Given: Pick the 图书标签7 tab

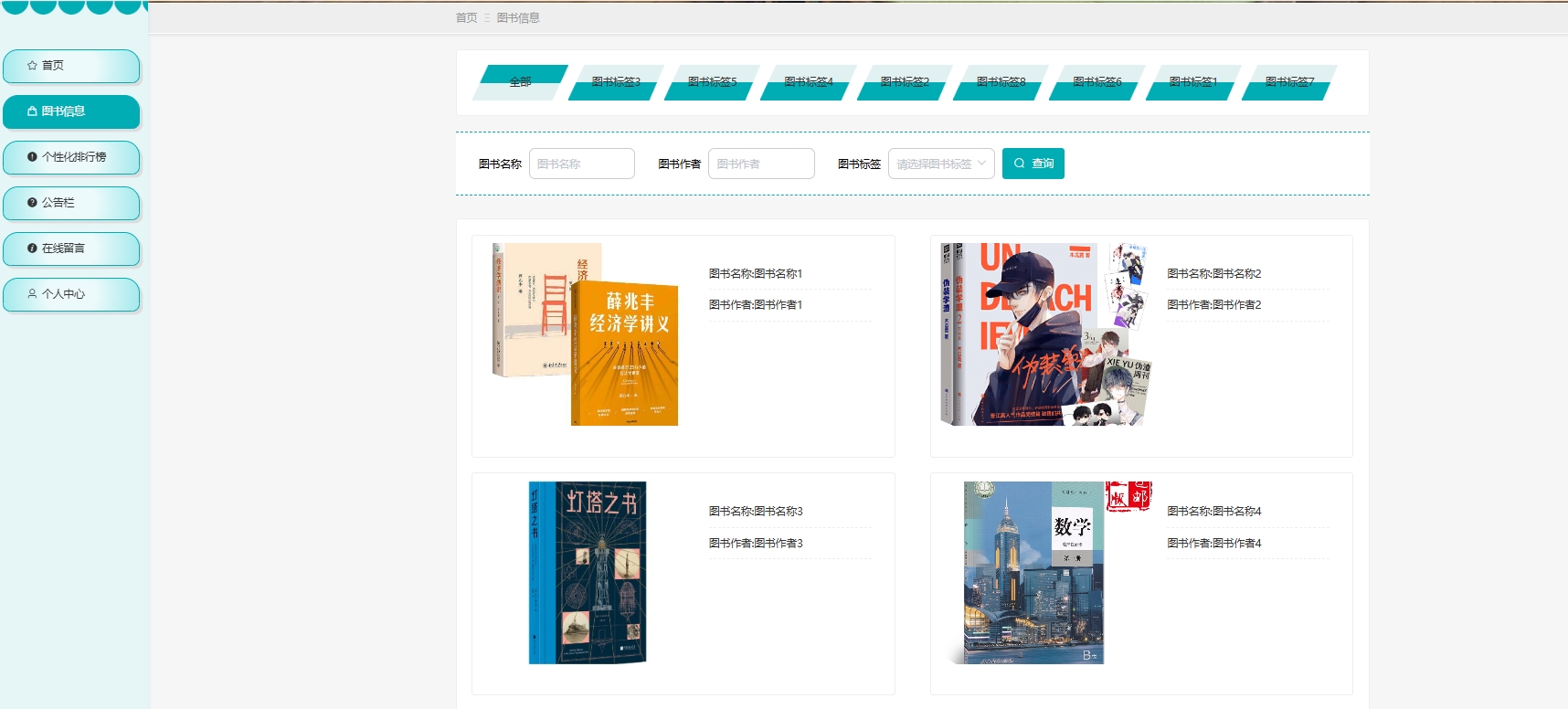Looking at the screenshot, I should click(1290, 82).
